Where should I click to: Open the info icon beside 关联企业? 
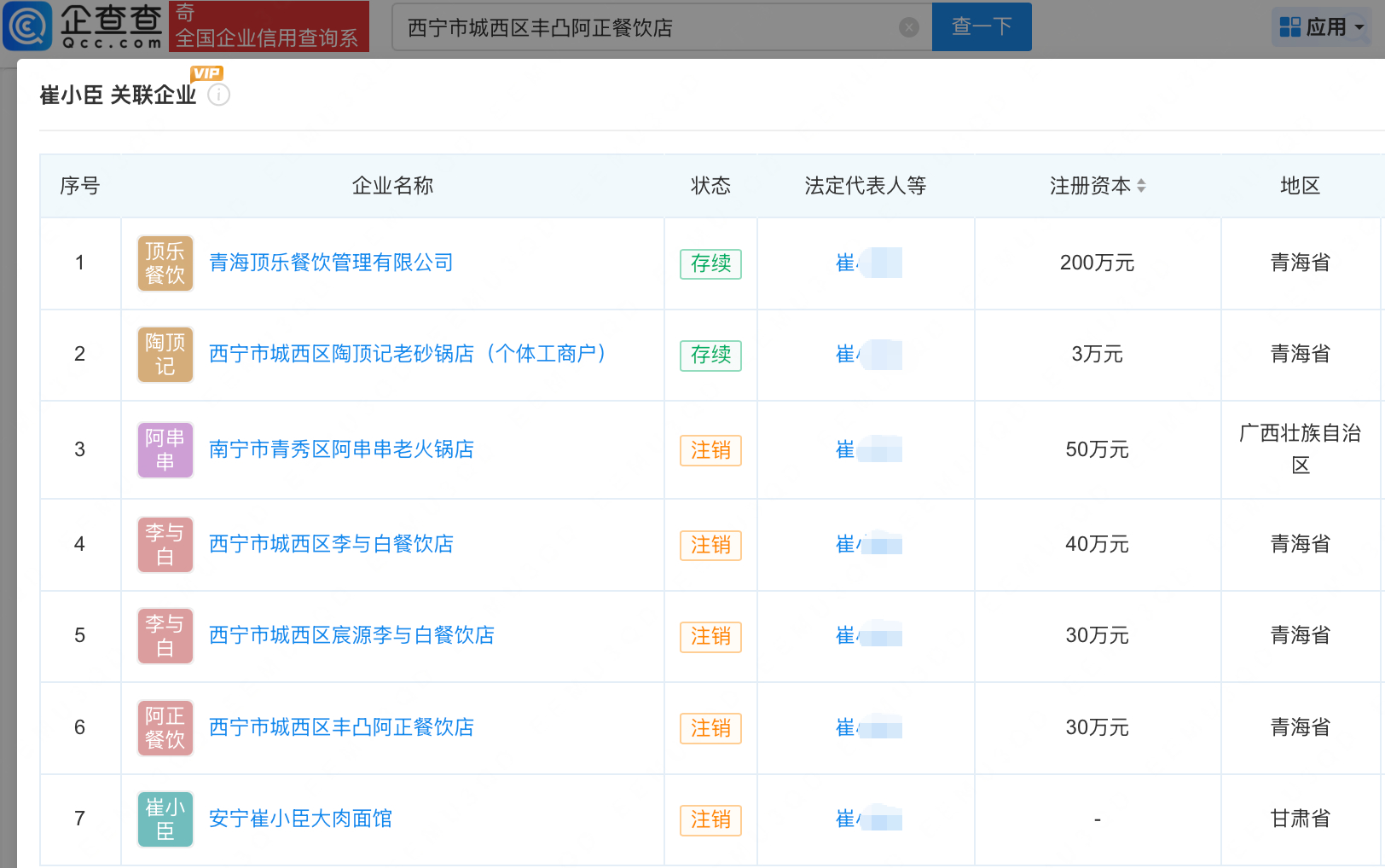click(x=219, y=95)
